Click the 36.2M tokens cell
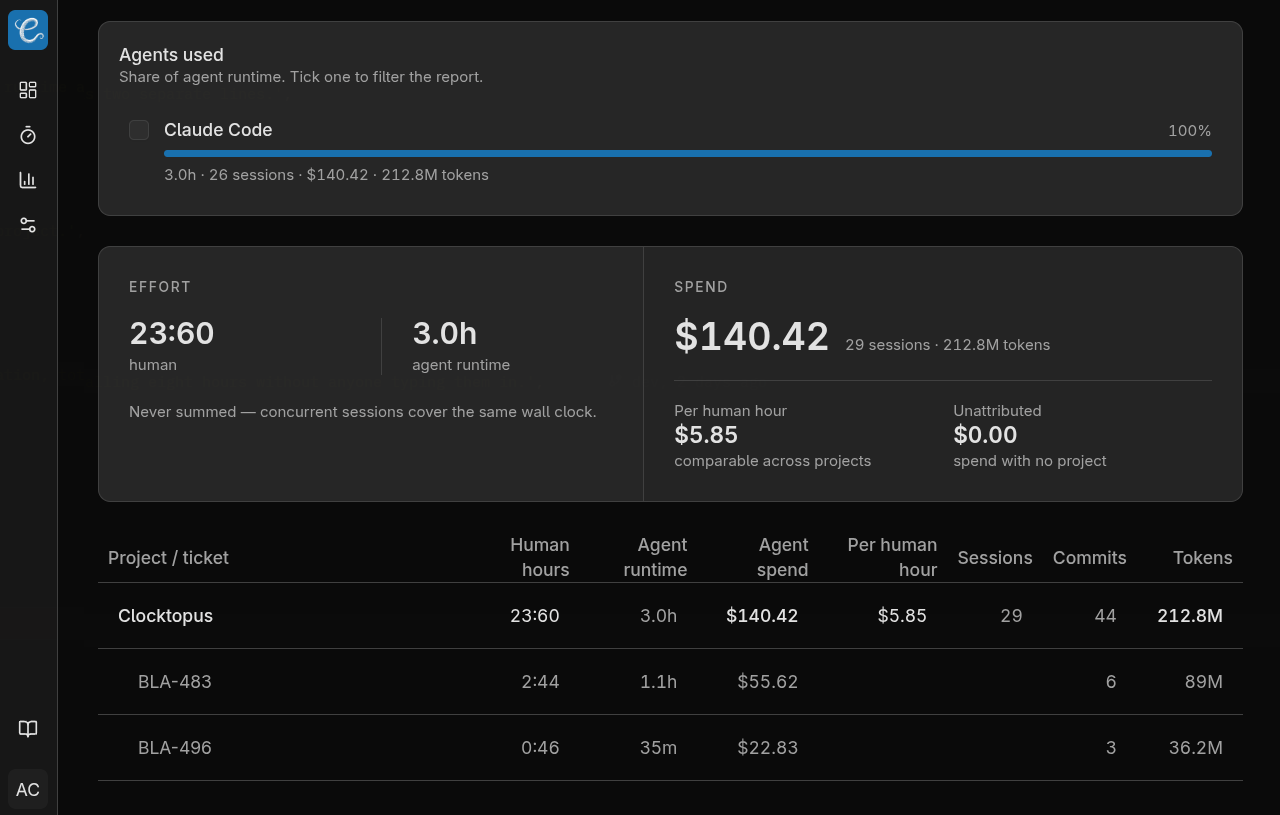1280x815 pixels. [x=1195, y=748]
